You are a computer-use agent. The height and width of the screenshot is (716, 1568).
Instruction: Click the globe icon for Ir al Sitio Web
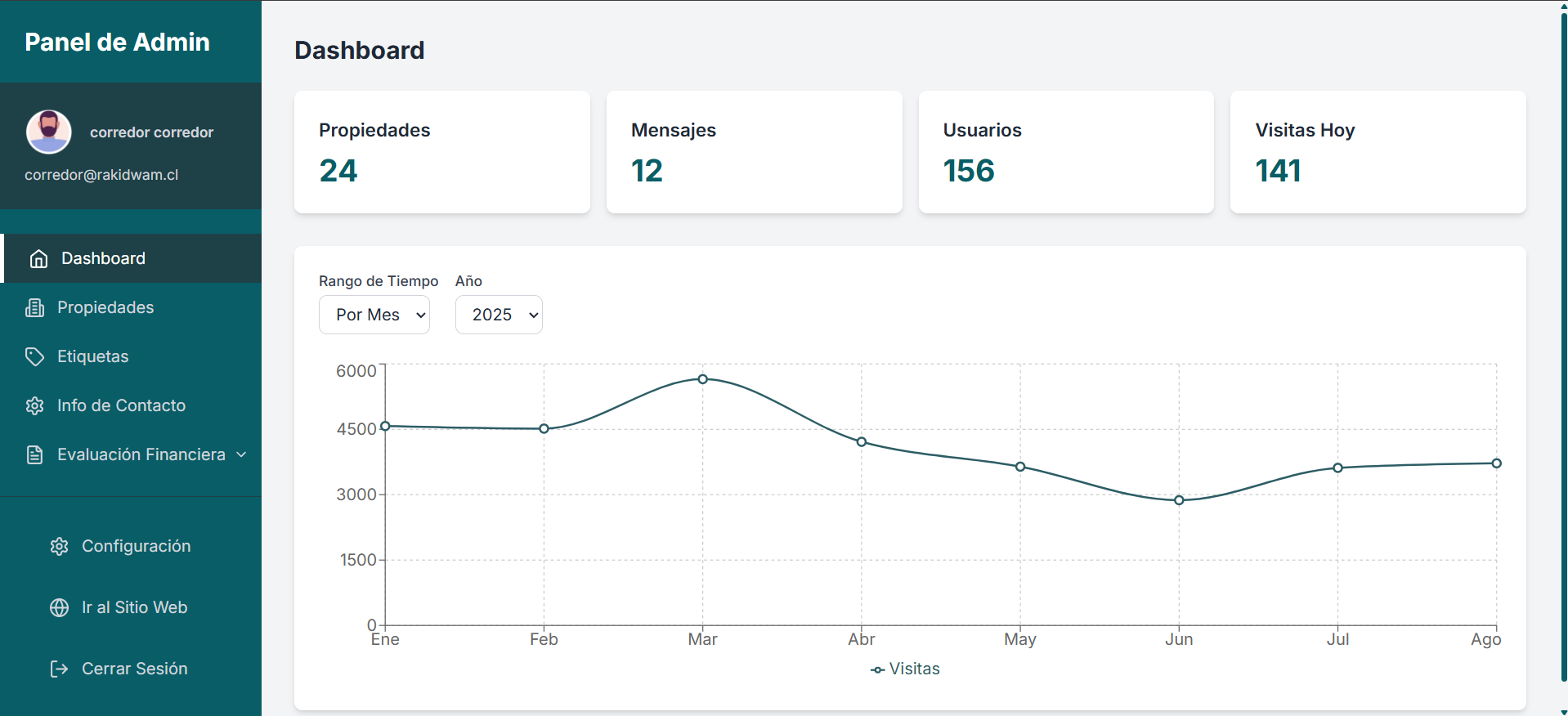(59, 608)
